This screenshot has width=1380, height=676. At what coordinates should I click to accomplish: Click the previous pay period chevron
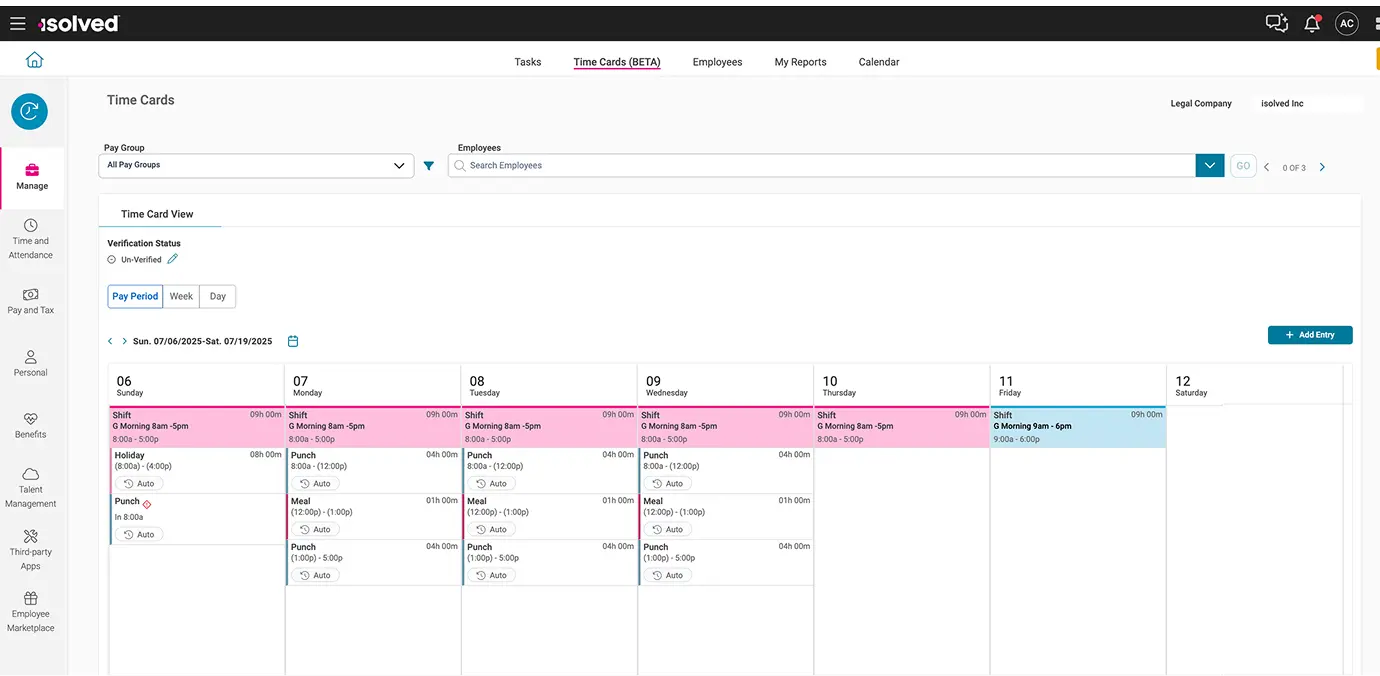[110, 341]
